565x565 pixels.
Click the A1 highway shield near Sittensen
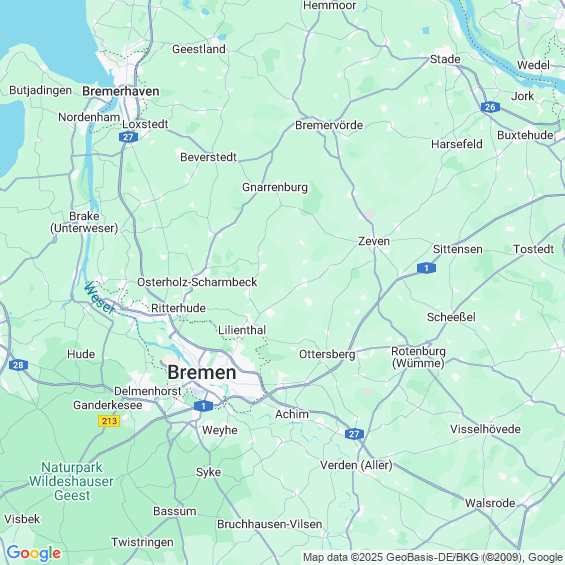point(426,268)
